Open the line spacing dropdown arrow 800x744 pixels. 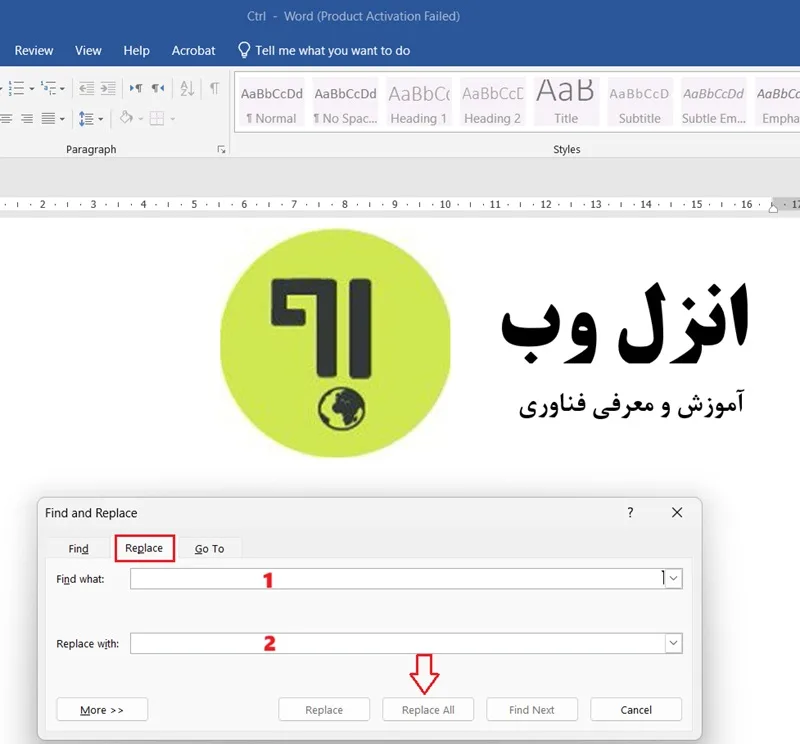101,119
